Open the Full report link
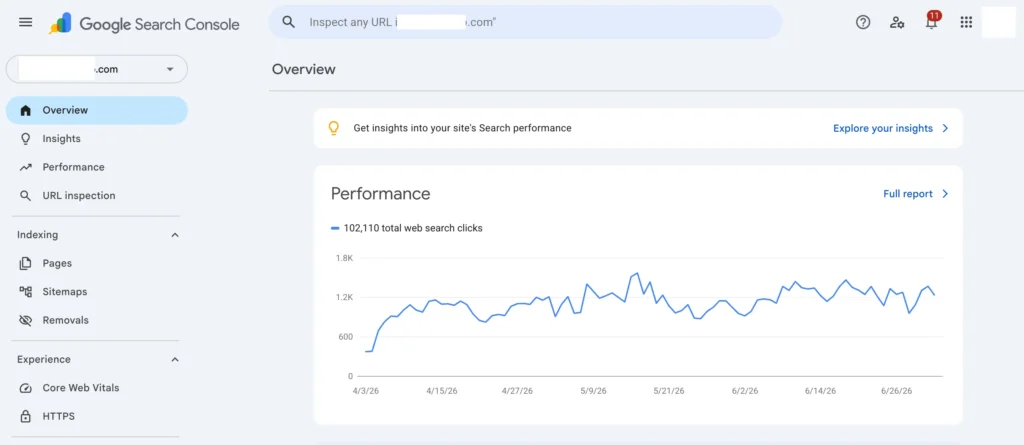 tap(908, 194)
